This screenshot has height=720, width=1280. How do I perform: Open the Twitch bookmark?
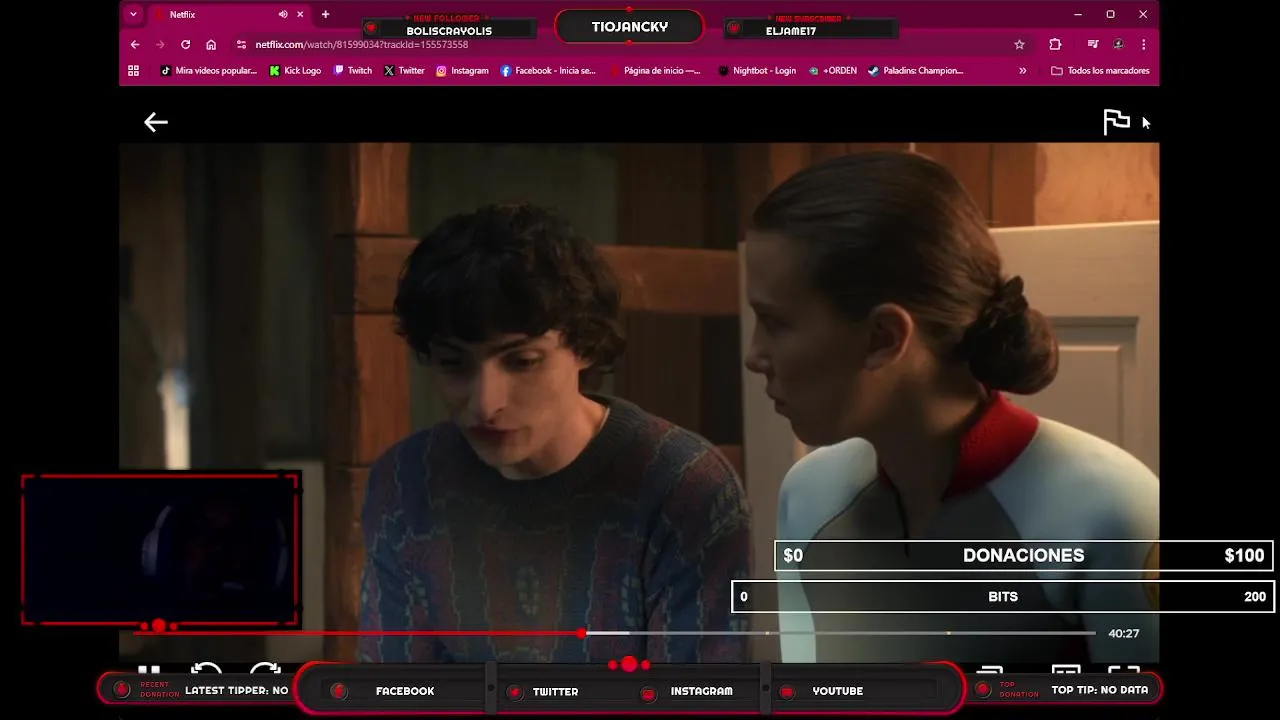pyautogui.click(x=353, y=71)
